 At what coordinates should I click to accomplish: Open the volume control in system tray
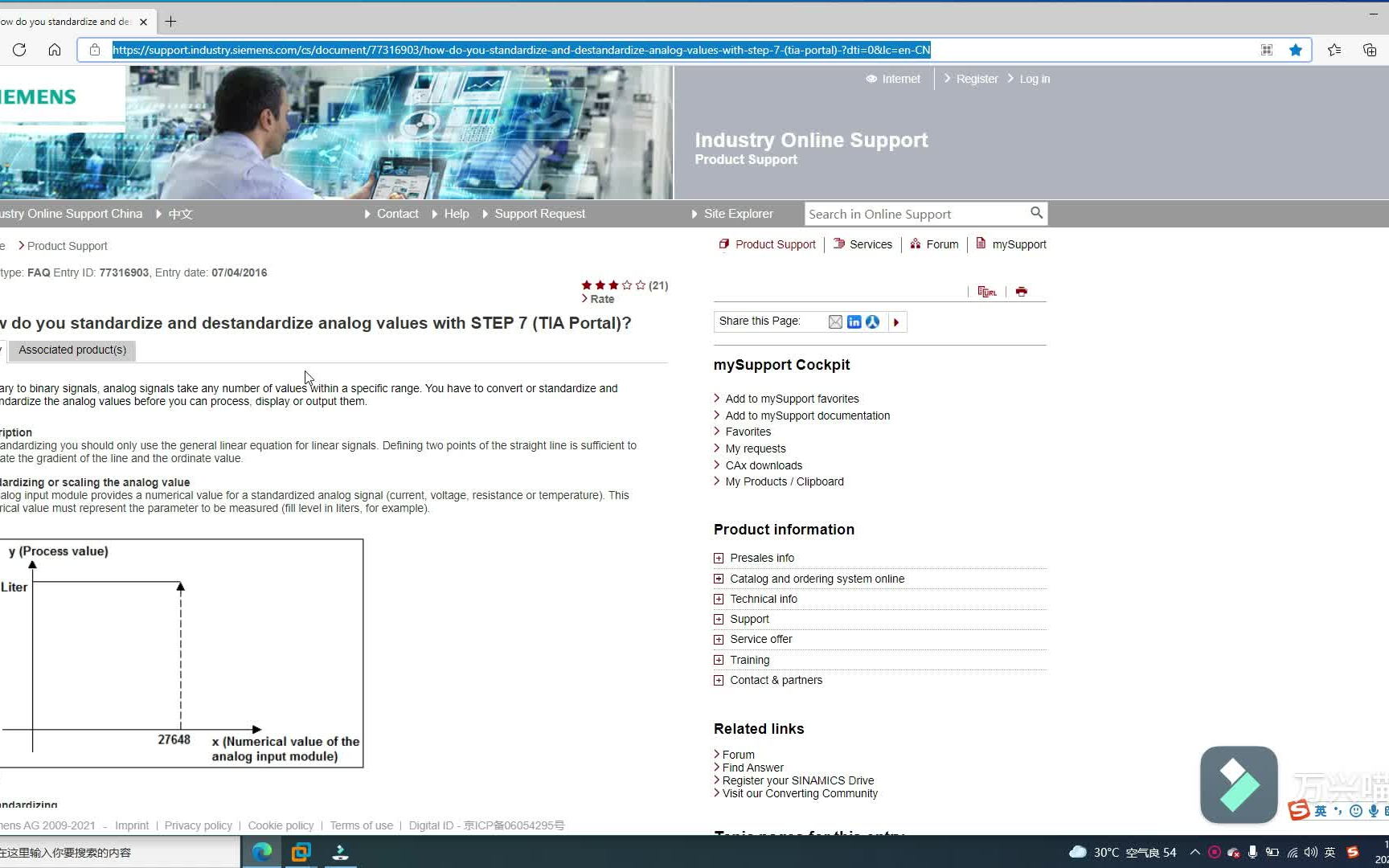point(1311,852)
